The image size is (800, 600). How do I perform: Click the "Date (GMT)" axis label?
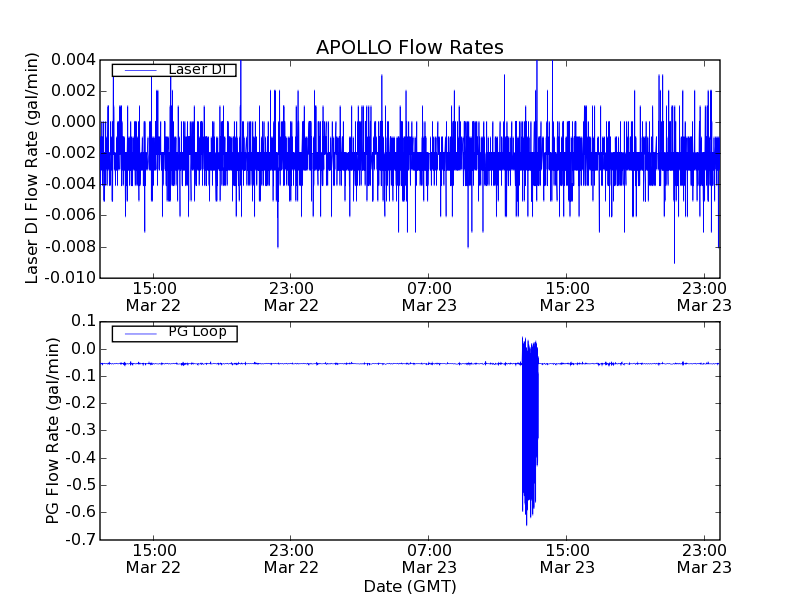[x=410, y=586]
